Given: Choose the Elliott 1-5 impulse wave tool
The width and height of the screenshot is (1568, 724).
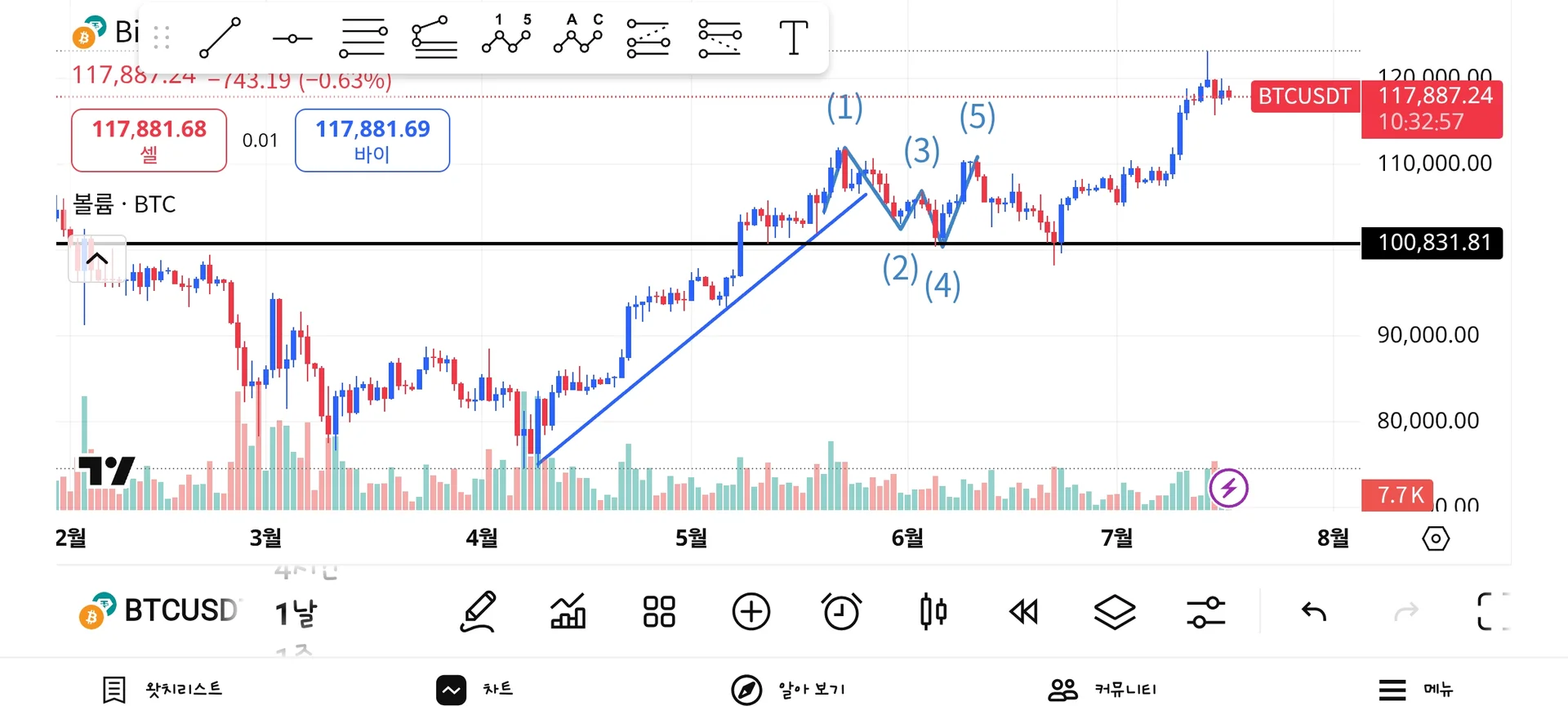Looking at the screenshot, I should tap(506, 36).
